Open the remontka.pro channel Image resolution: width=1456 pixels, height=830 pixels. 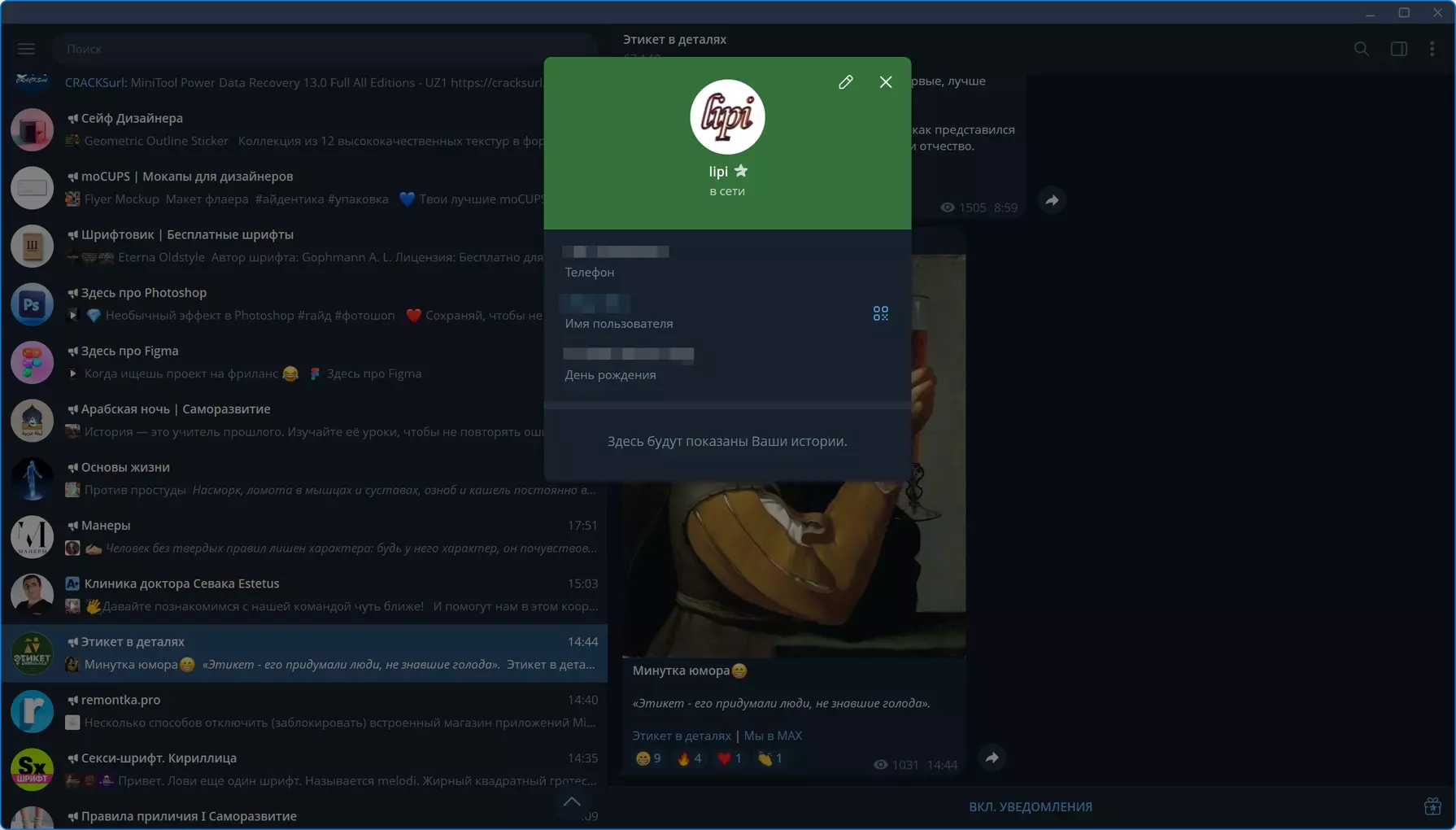(x=304, y=711)
